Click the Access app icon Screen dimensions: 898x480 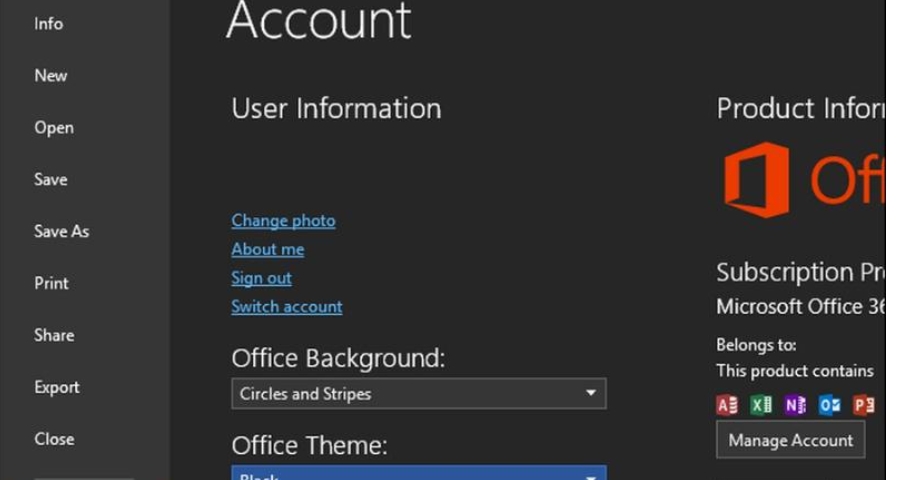pos(727,405)
